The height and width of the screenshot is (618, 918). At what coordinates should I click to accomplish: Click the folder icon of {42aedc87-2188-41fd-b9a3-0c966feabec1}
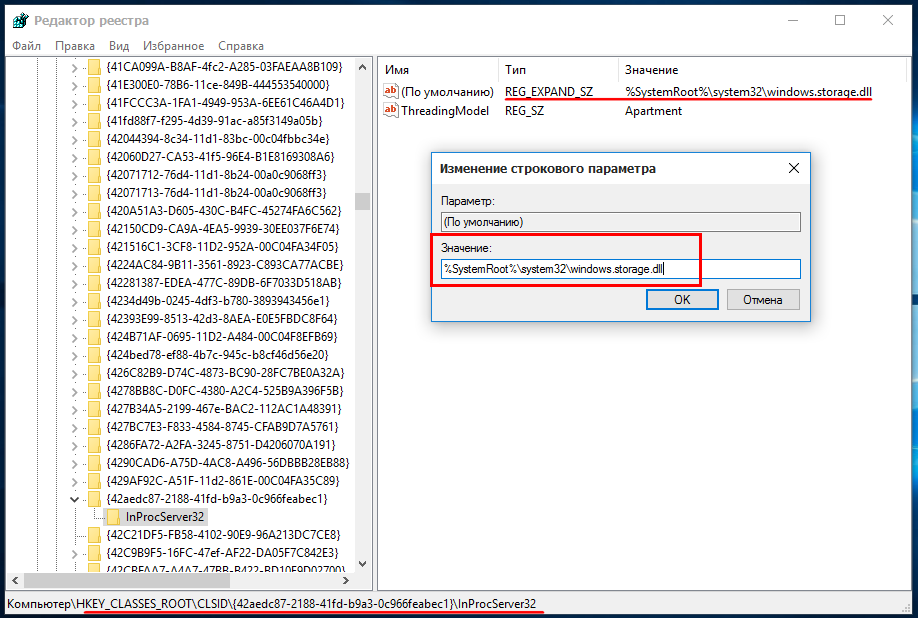94,499
